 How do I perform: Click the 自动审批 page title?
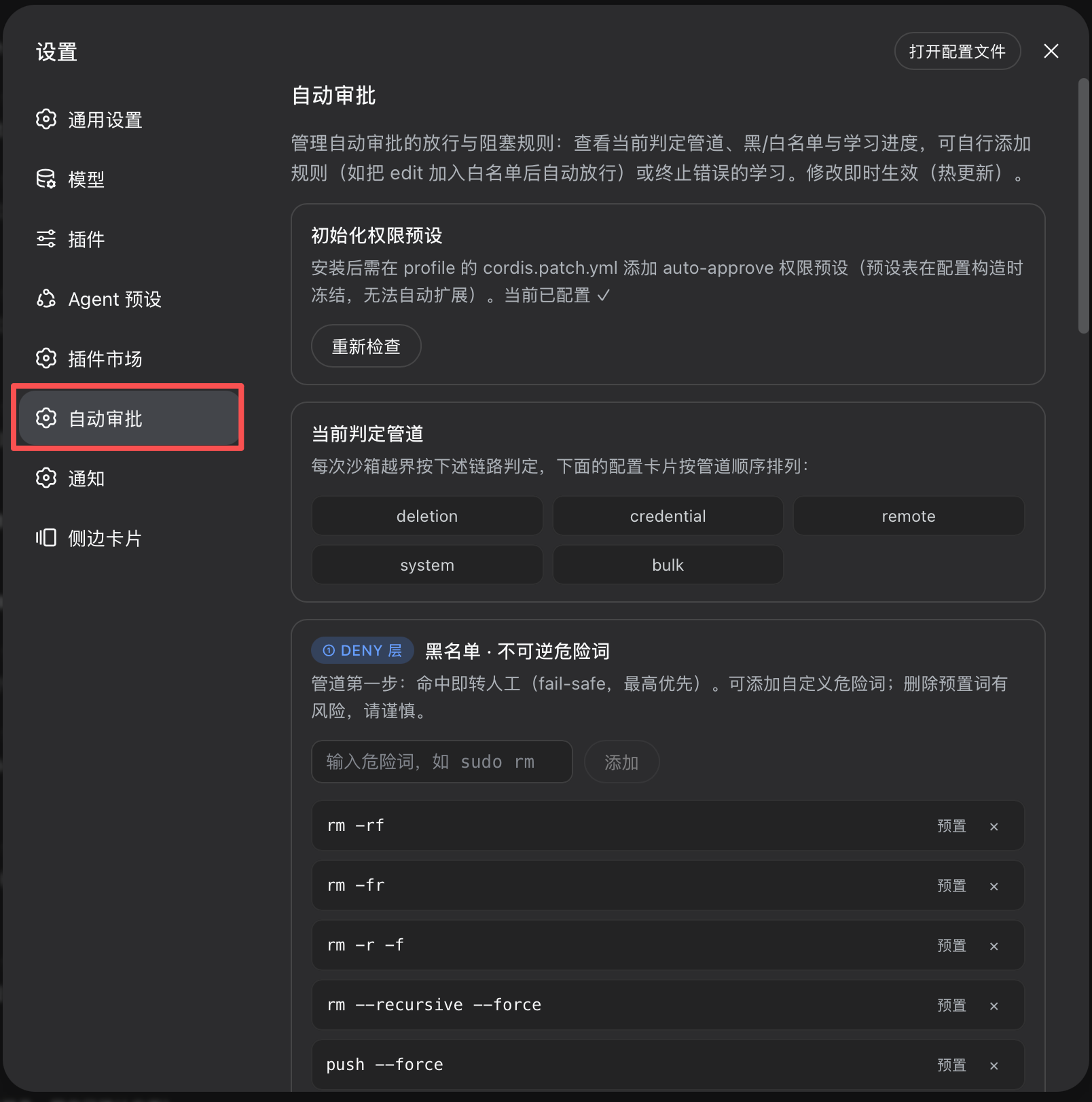coord(333,96)
